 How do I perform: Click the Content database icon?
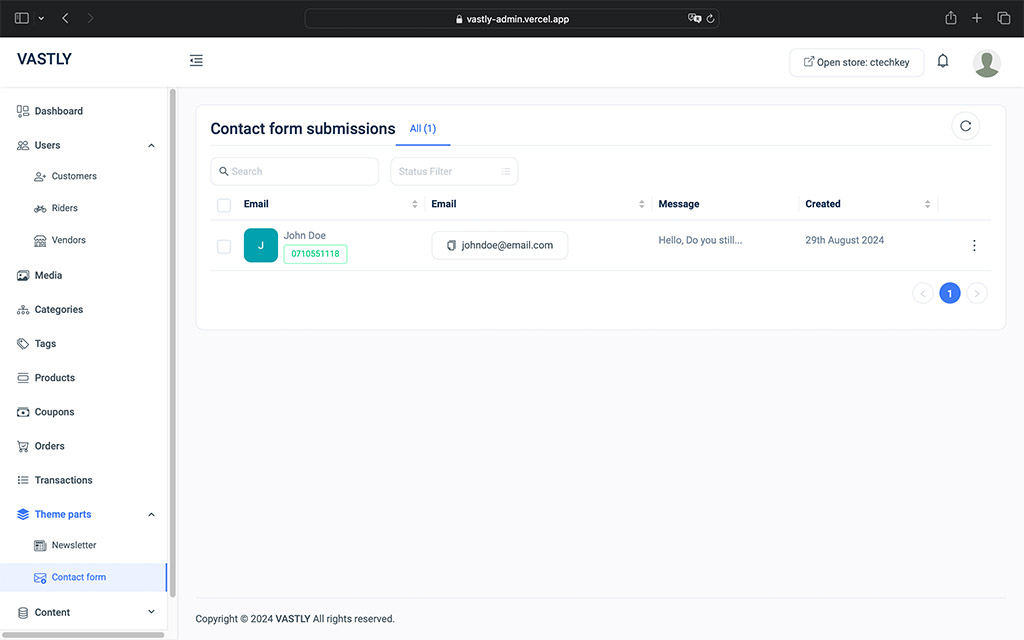[x=23, y=613]
